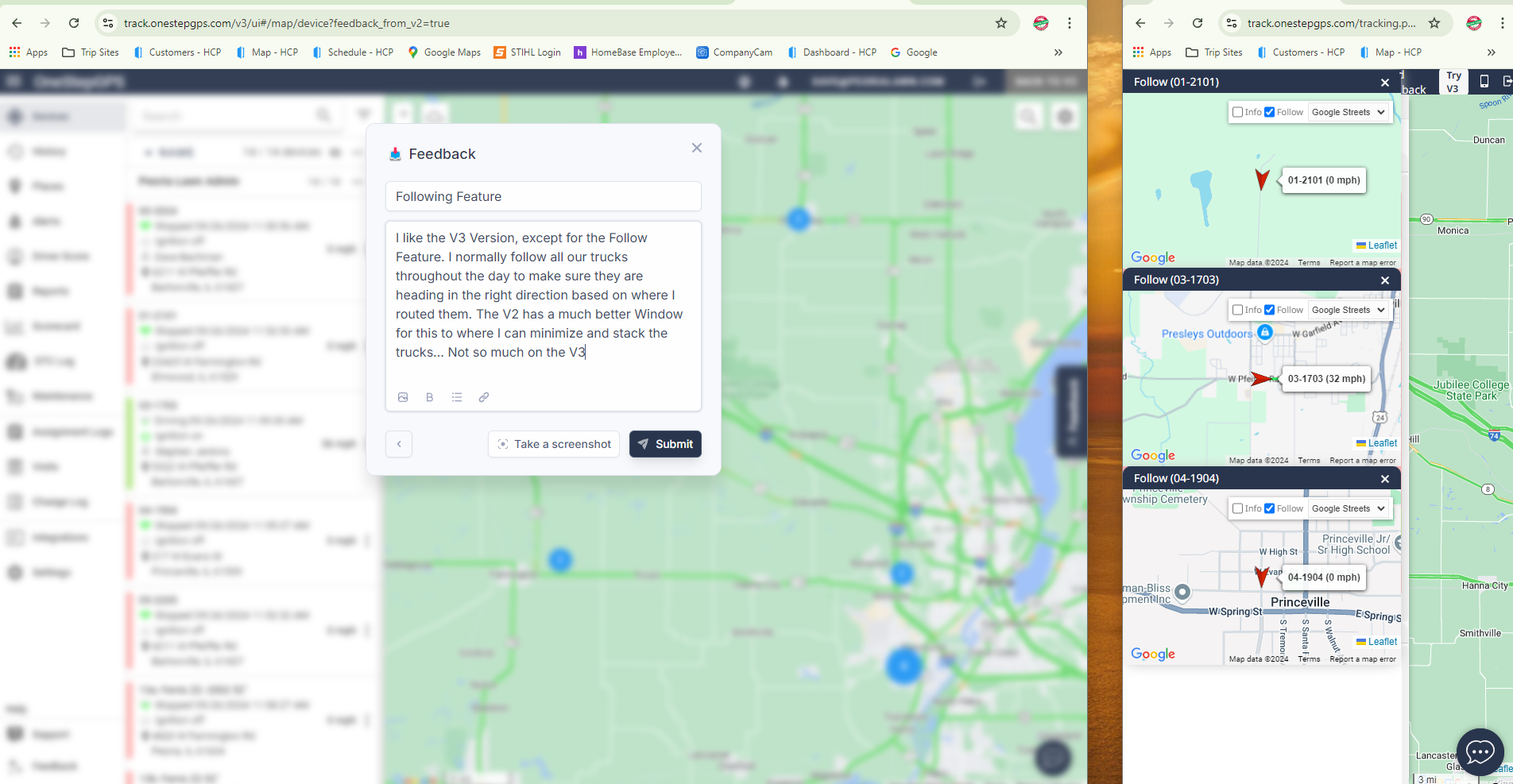Click the 03-1703 truck marker arrow
The image size is (1513, 784).
[x=1261, y=379]
